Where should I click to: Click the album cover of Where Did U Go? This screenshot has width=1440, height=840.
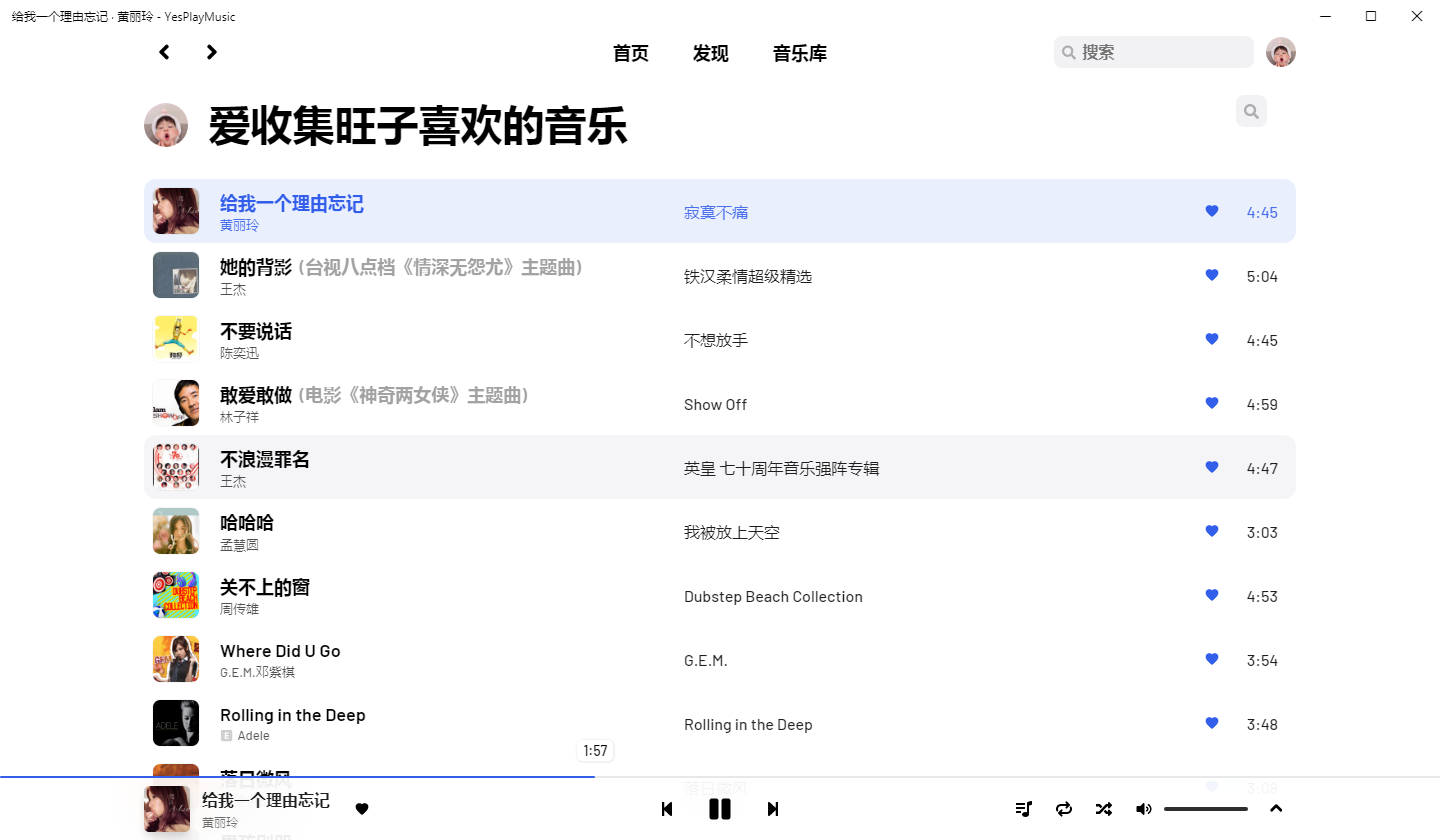[176, 659]
